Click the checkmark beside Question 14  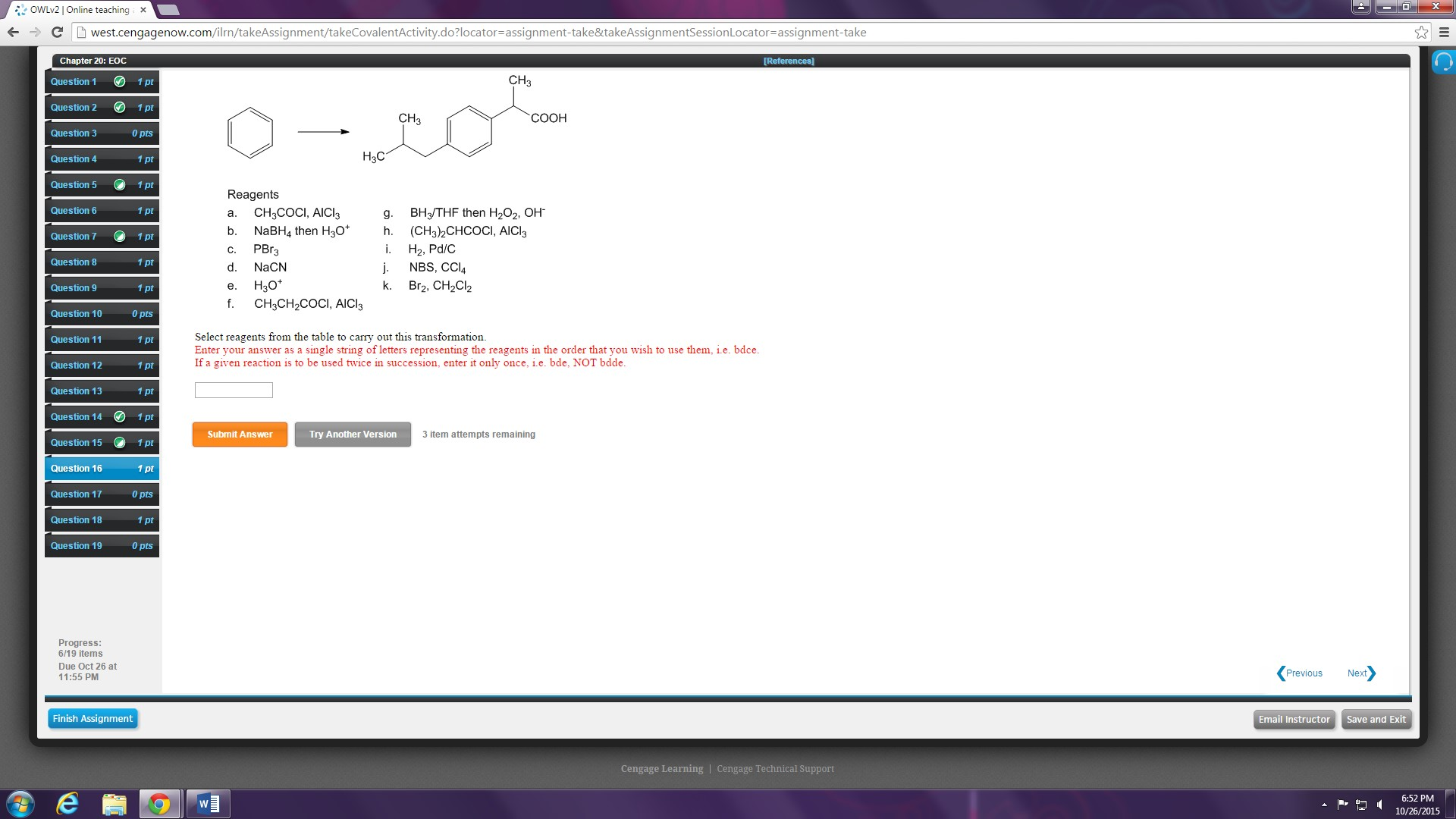(119, 416)
